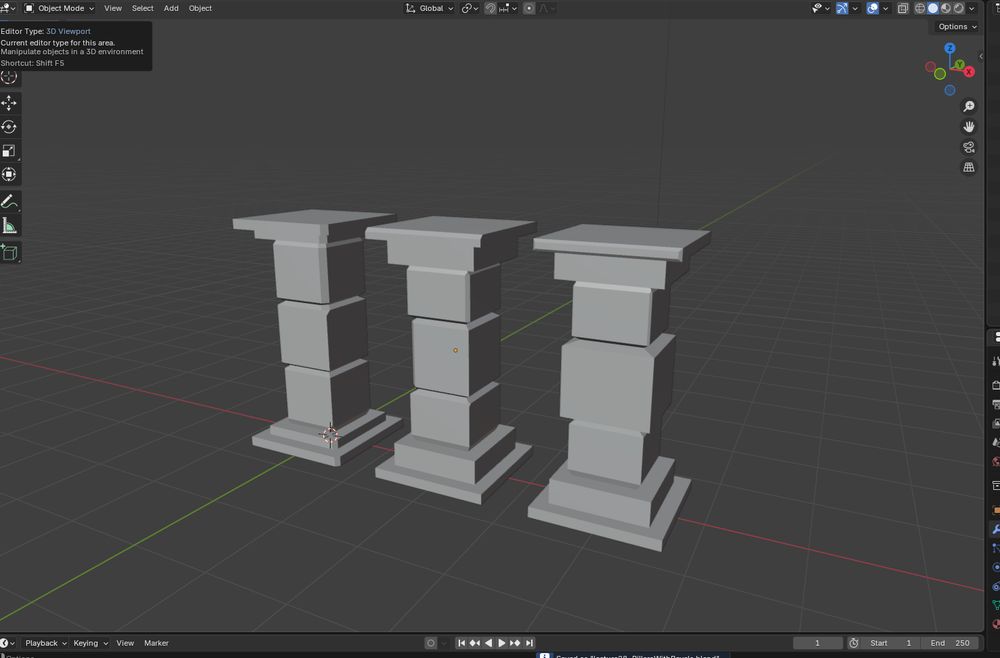Switch to Rendered viewport shading
Screen dimensions: 1000x658
959,8
